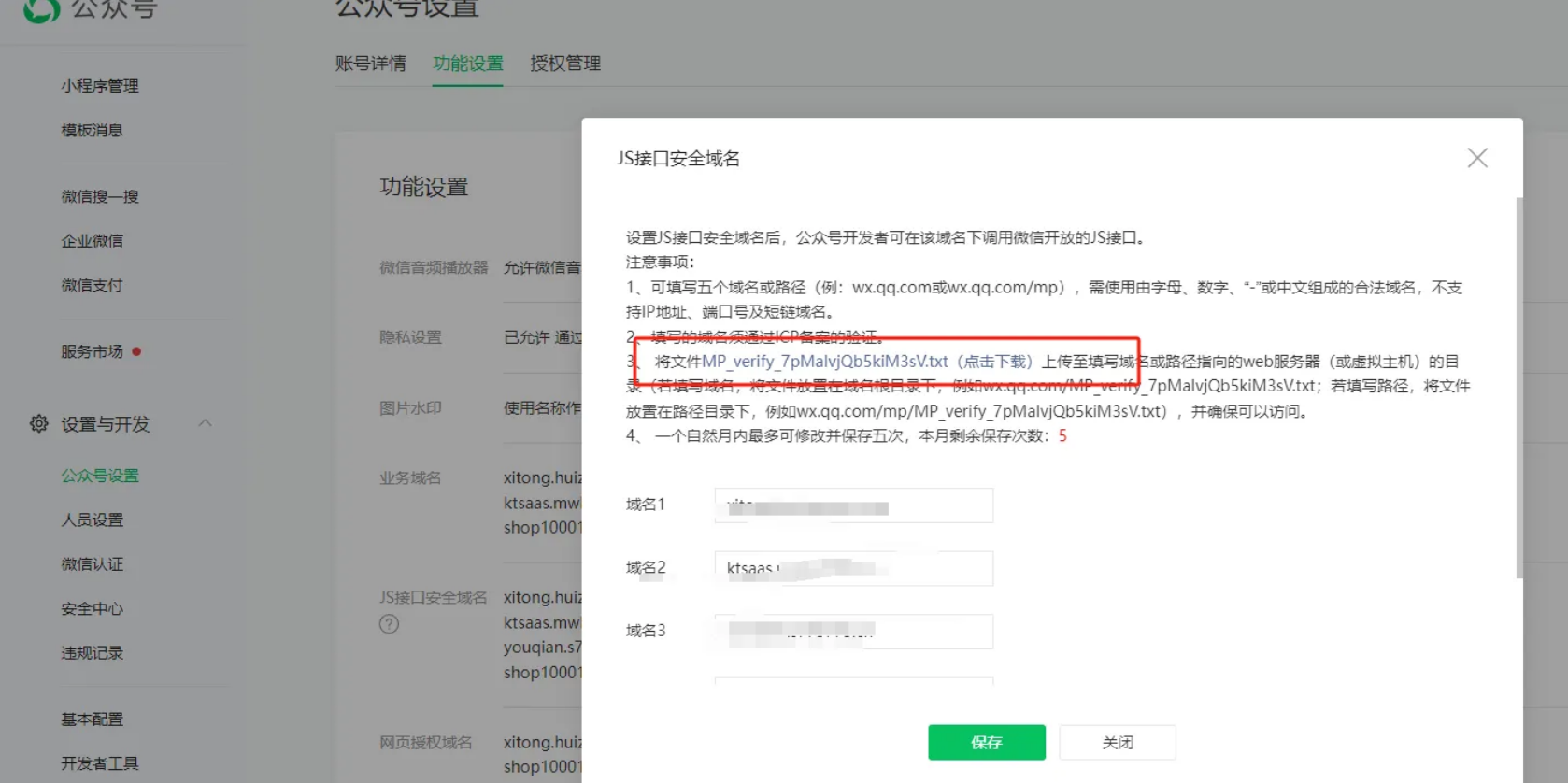Switch to the 账号详情 tab

[371, 64]
